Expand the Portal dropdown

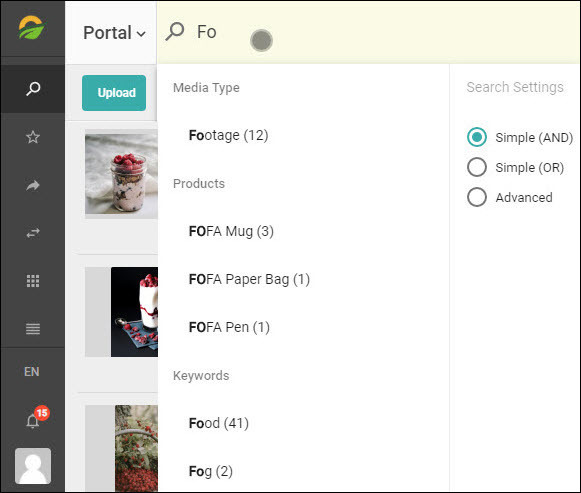pos(114,33)
